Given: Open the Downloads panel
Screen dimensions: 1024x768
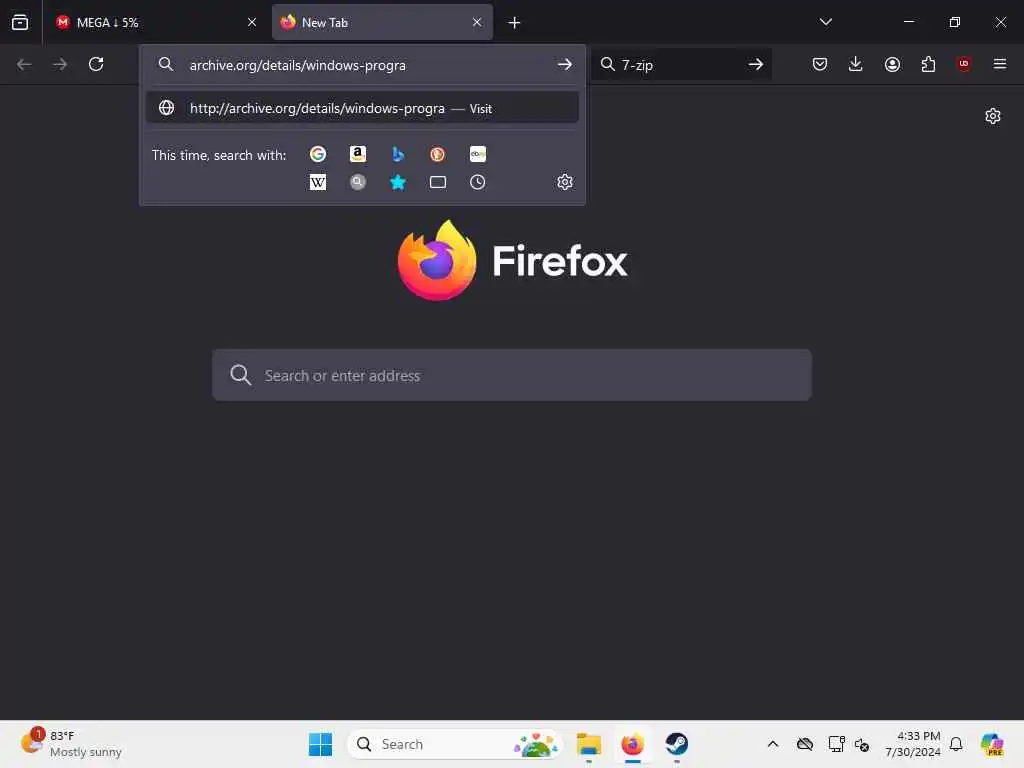Looking at the screenshot, I should click(x=856, y=64).
